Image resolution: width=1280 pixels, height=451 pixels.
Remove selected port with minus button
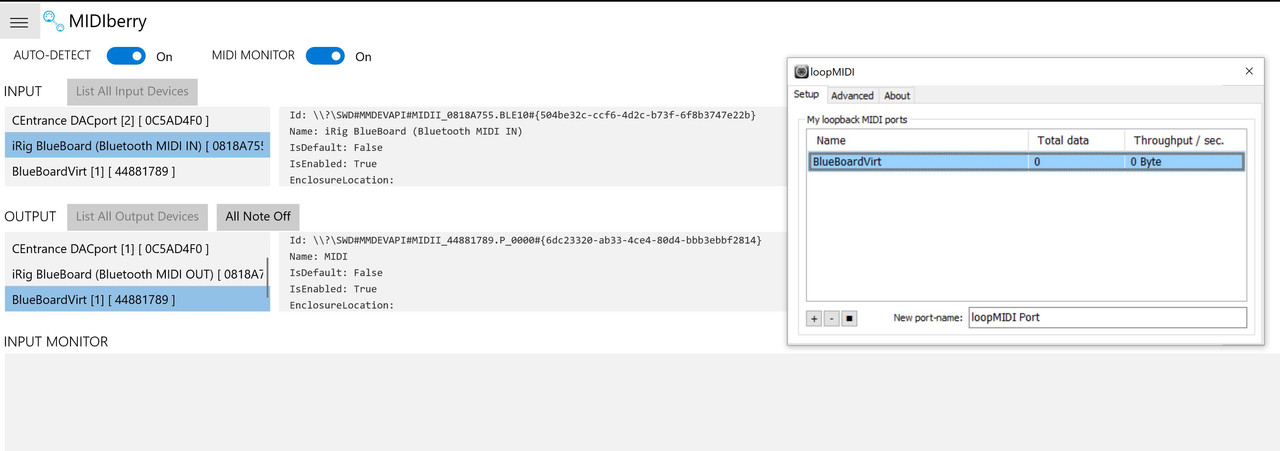pyautogui.click(x=832, y=318)
